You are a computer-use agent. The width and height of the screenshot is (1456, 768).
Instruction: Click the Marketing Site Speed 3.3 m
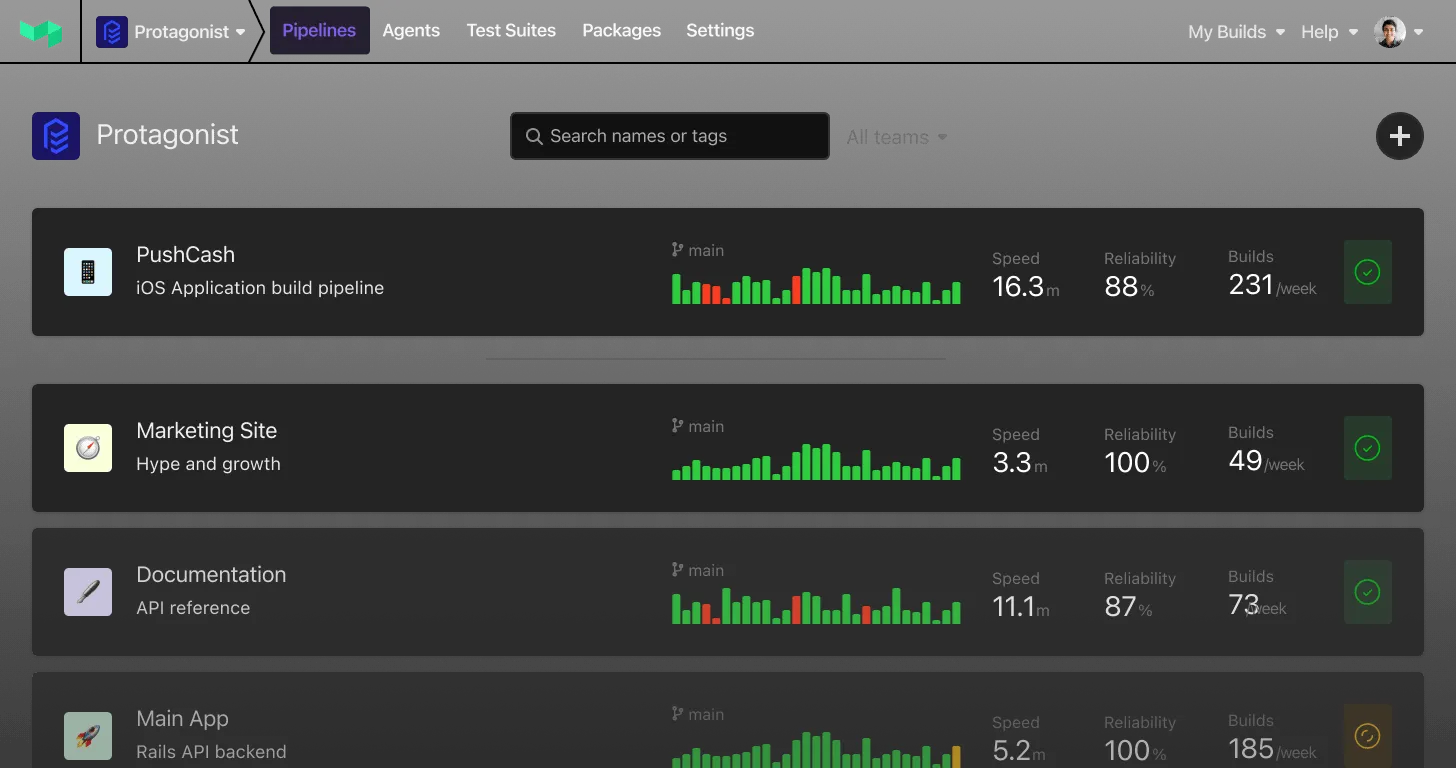coord(1020,462)
